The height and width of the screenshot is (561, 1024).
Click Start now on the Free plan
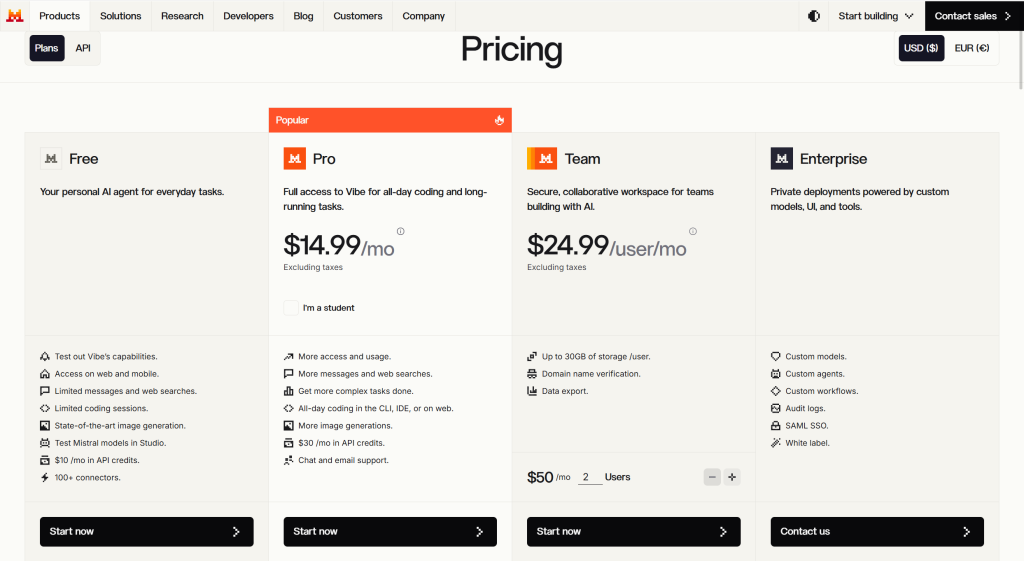click(x=146, y=532)
